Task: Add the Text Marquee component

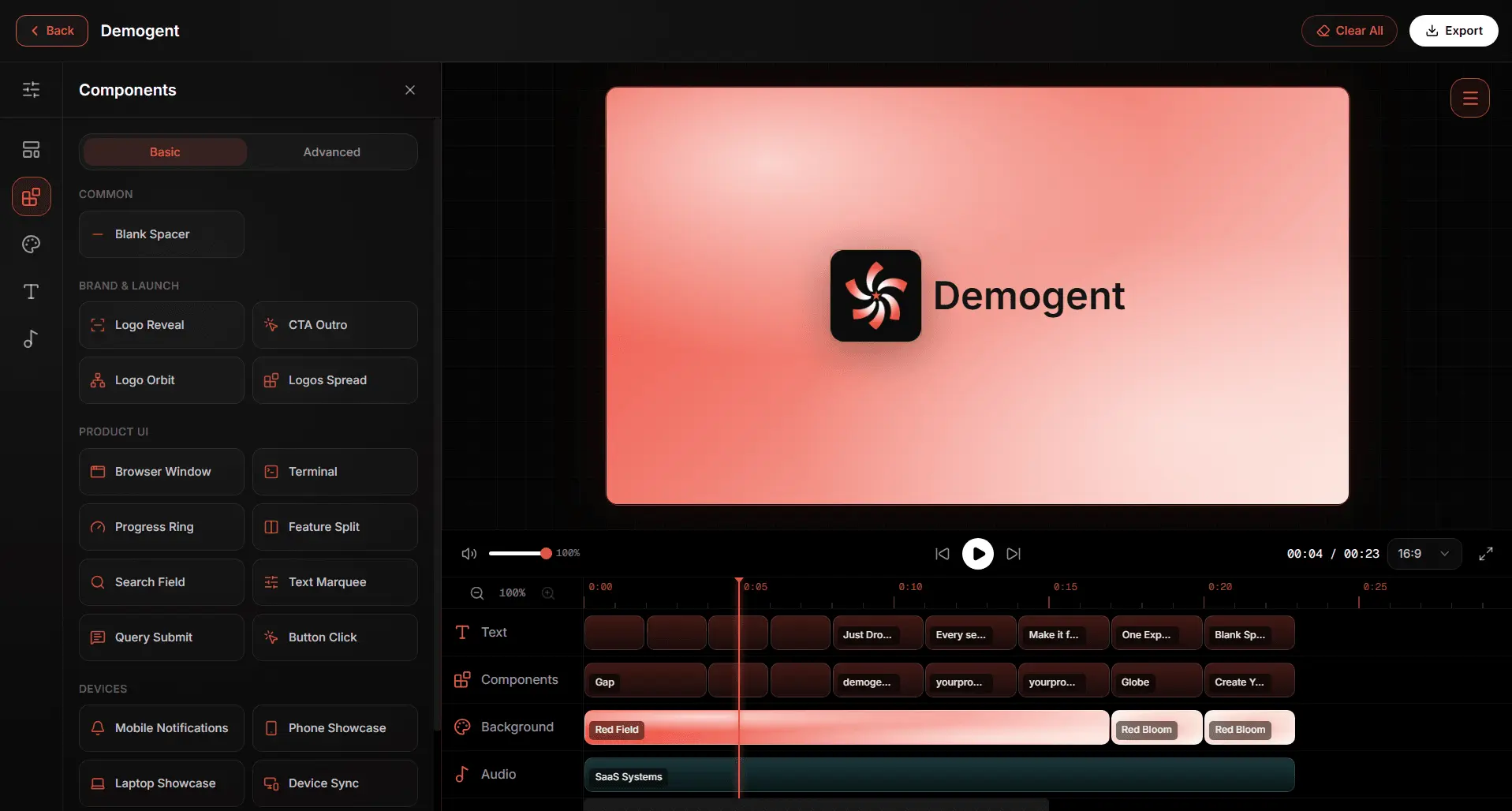Action: (x=335, y=582)
